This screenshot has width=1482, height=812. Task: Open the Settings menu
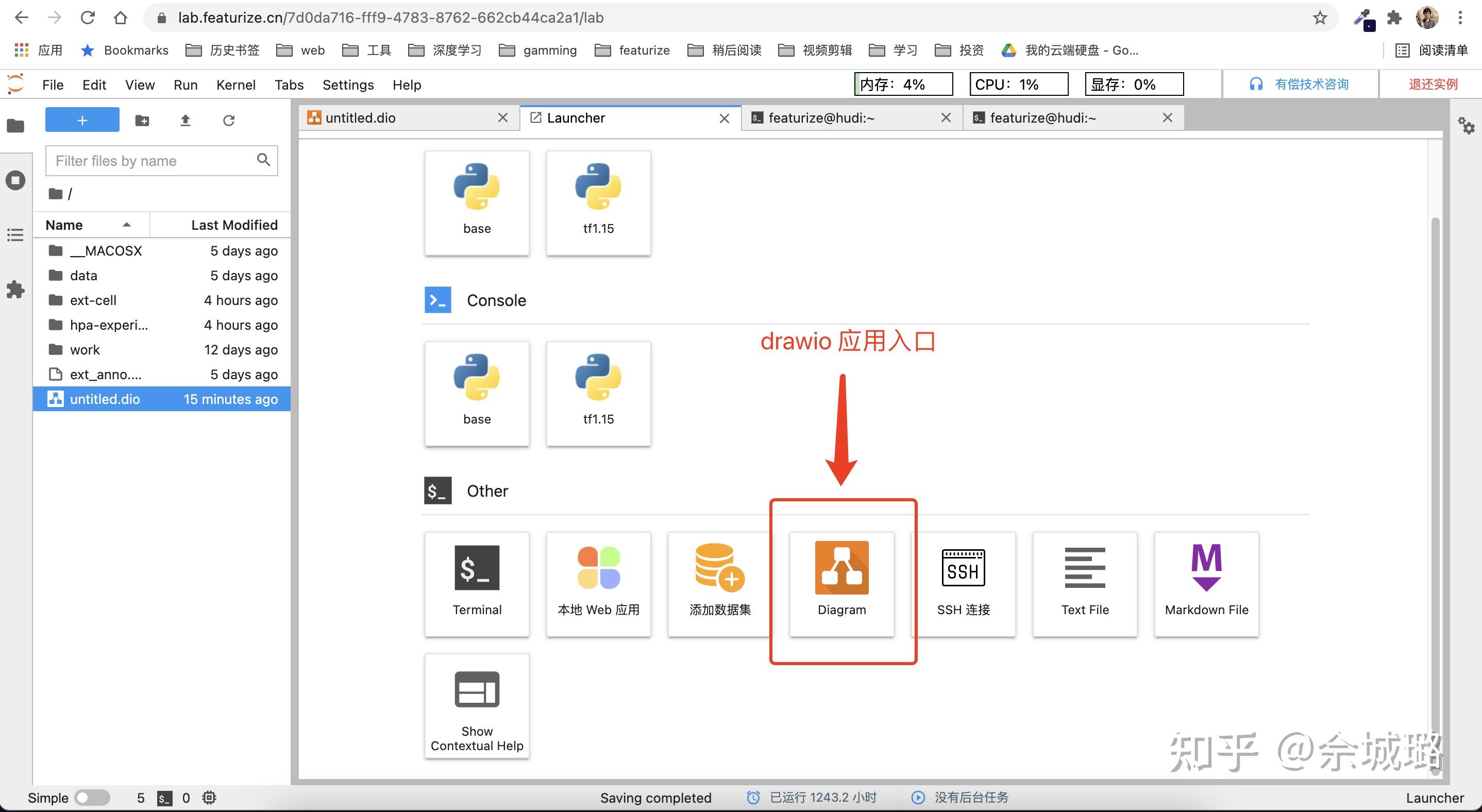coord(348,84)
